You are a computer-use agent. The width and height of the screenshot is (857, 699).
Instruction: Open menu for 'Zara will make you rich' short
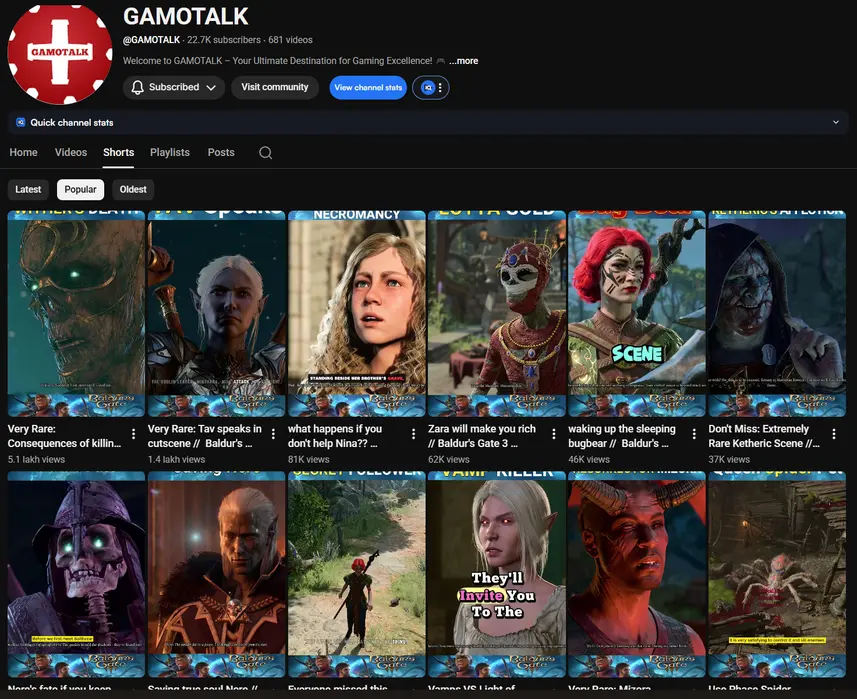(554, 434)
